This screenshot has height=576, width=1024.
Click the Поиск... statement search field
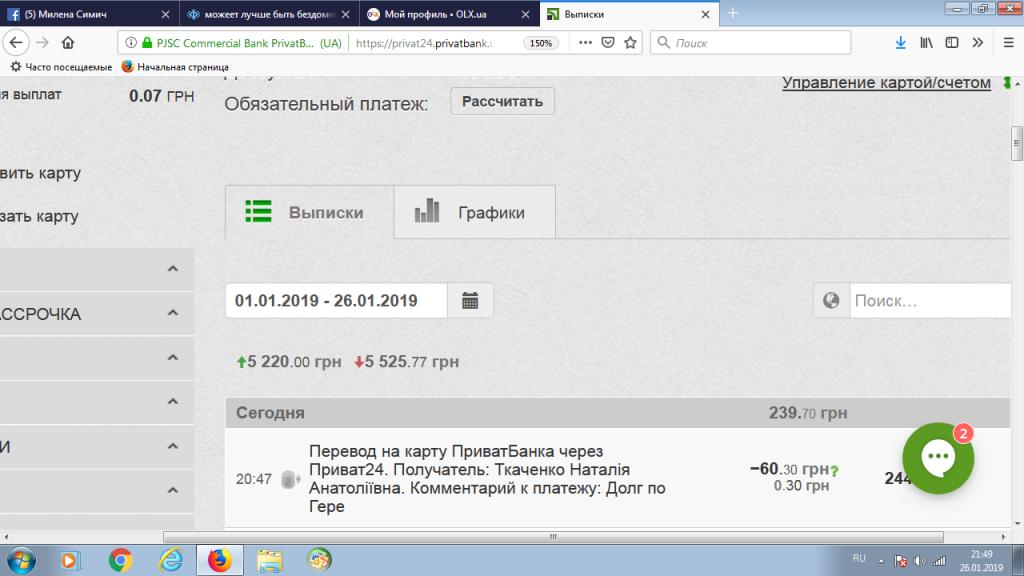click(930, 300)
